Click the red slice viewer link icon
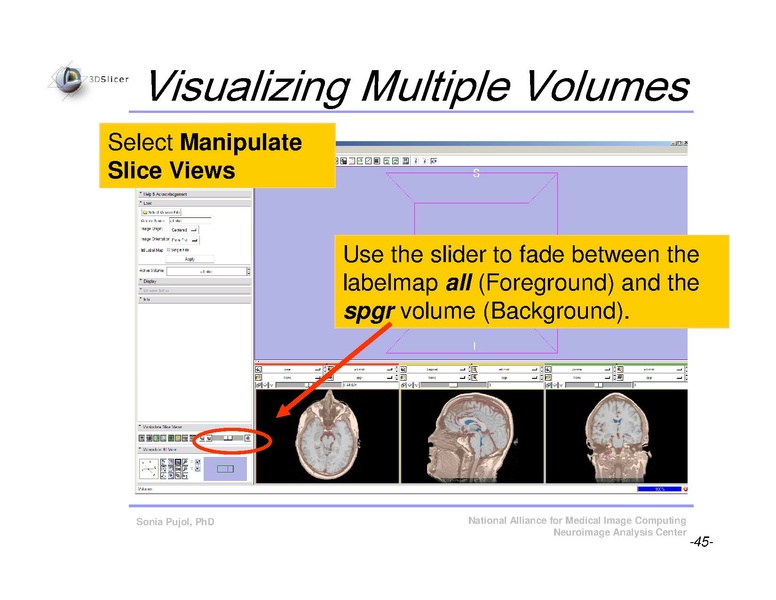The image size is (776, 600). tap(258, 385)
